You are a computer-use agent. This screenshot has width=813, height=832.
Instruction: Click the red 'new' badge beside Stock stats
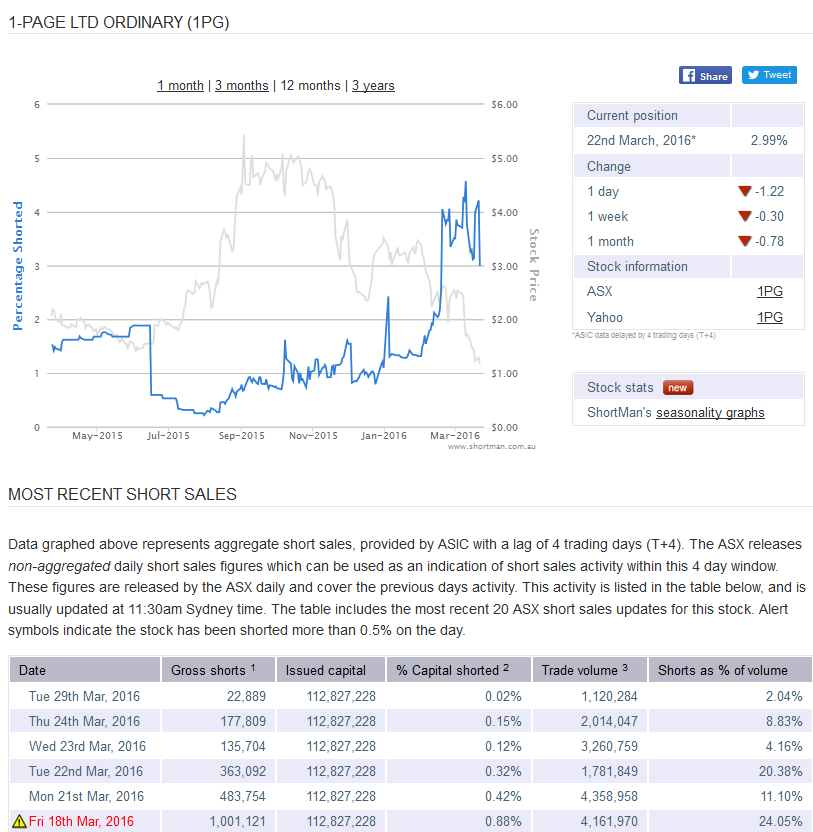pos(678,388)
